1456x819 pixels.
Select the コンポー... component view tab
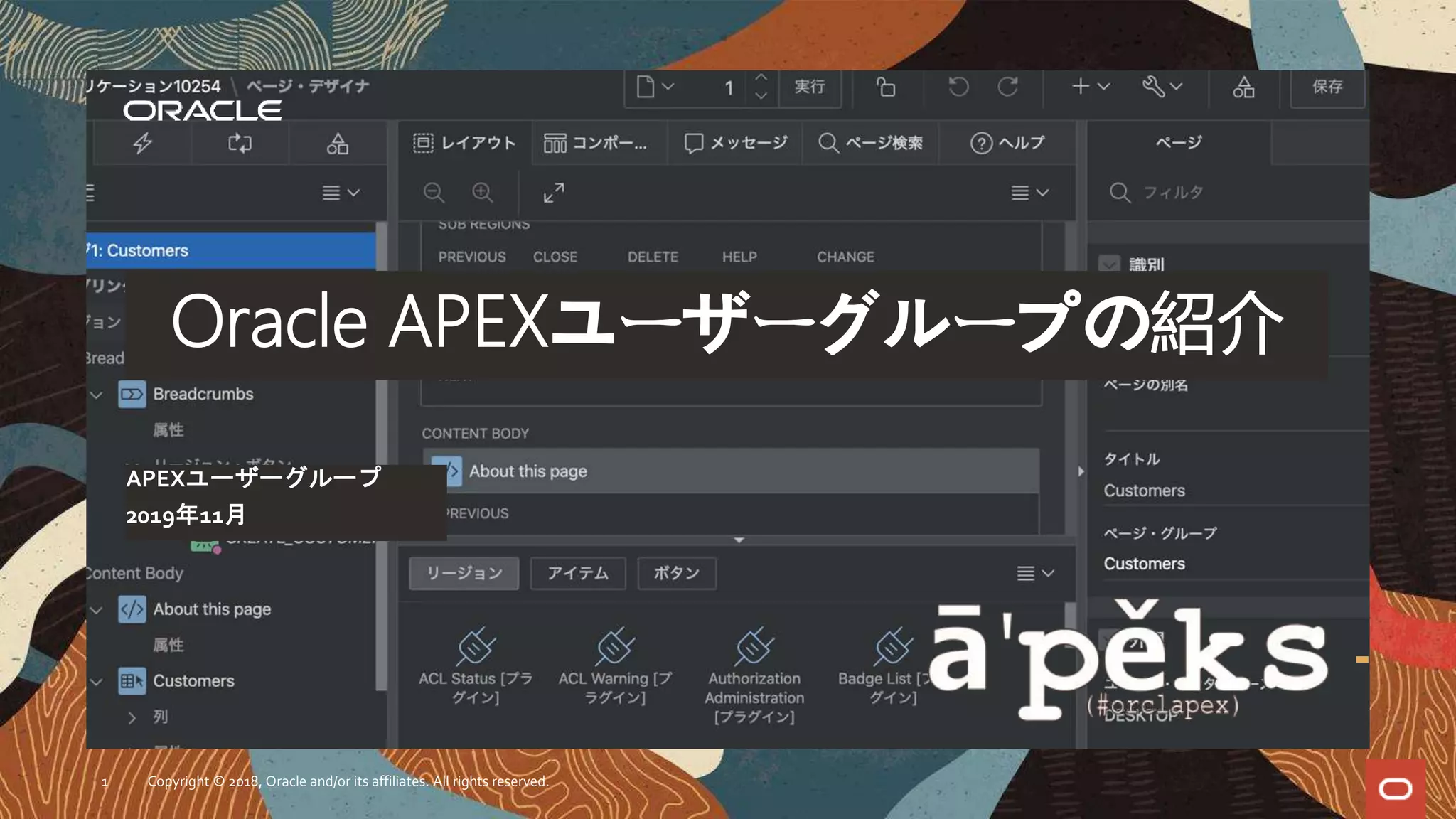coord(596,143)
